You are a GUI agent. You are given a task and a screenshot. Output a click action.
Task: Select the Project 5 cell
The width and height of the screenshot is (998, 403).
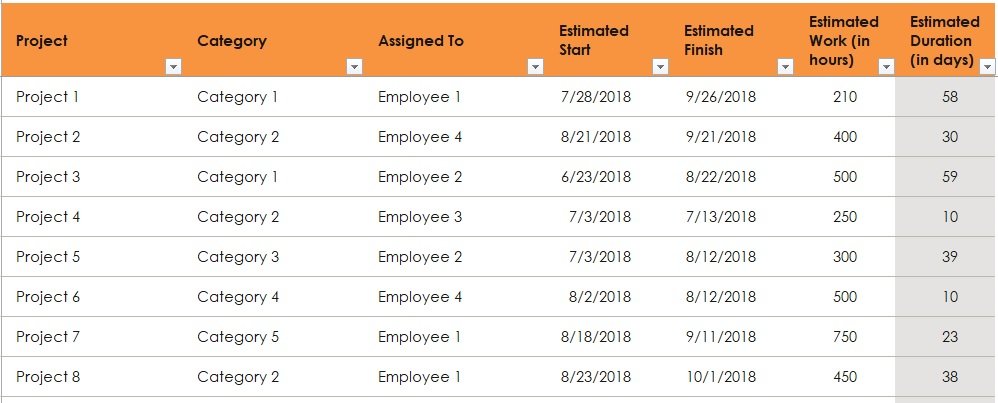coord(92,257)
